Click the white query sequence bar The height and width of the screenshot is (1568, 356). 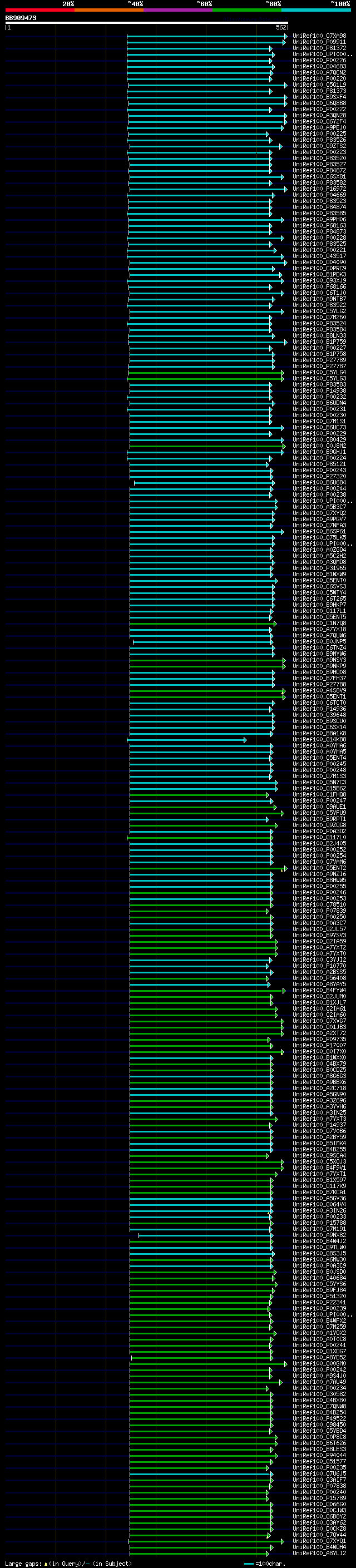pyautogui.click(x=147, y=22)
